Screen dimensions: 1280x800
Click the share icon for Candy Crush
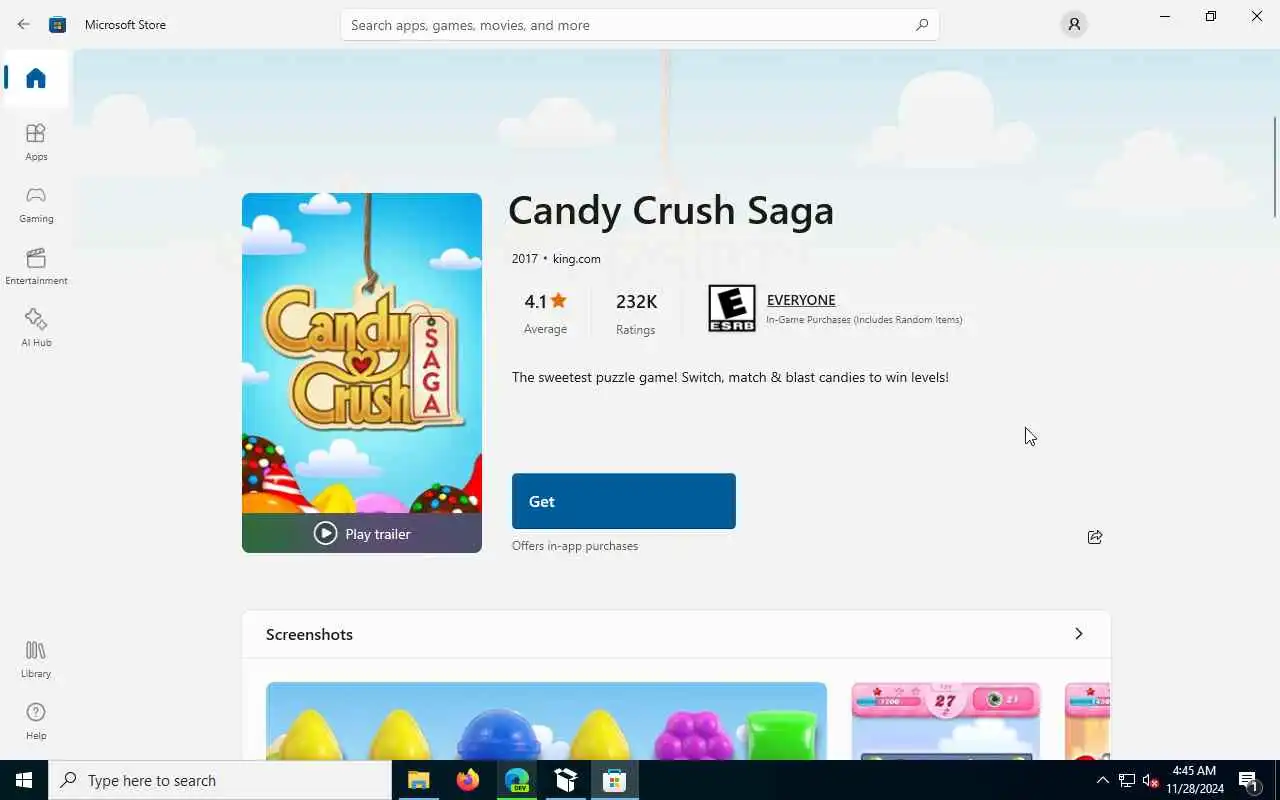[1094, 537]
